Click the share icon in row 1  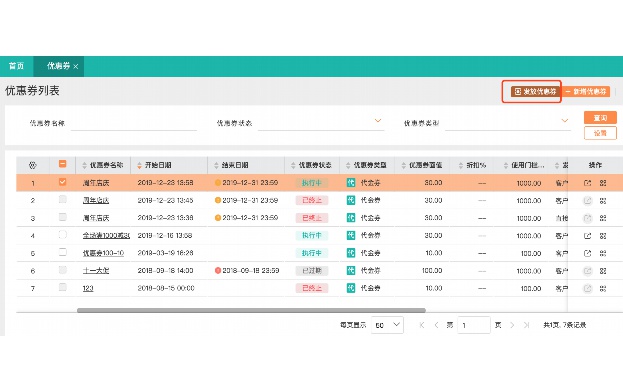click(587, 183)
